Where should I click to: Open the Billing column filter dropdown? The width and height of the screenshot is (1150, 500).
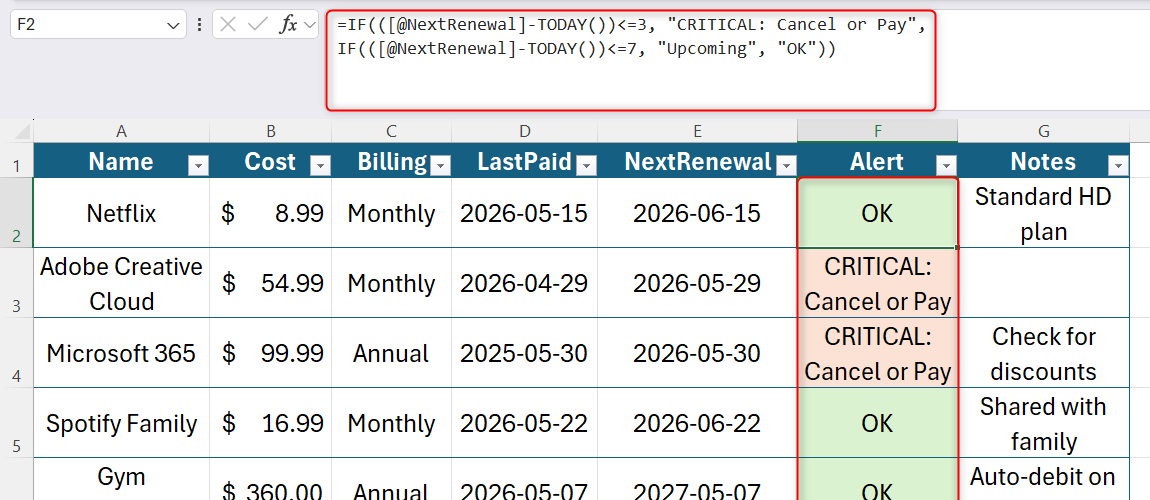(440, 166)
